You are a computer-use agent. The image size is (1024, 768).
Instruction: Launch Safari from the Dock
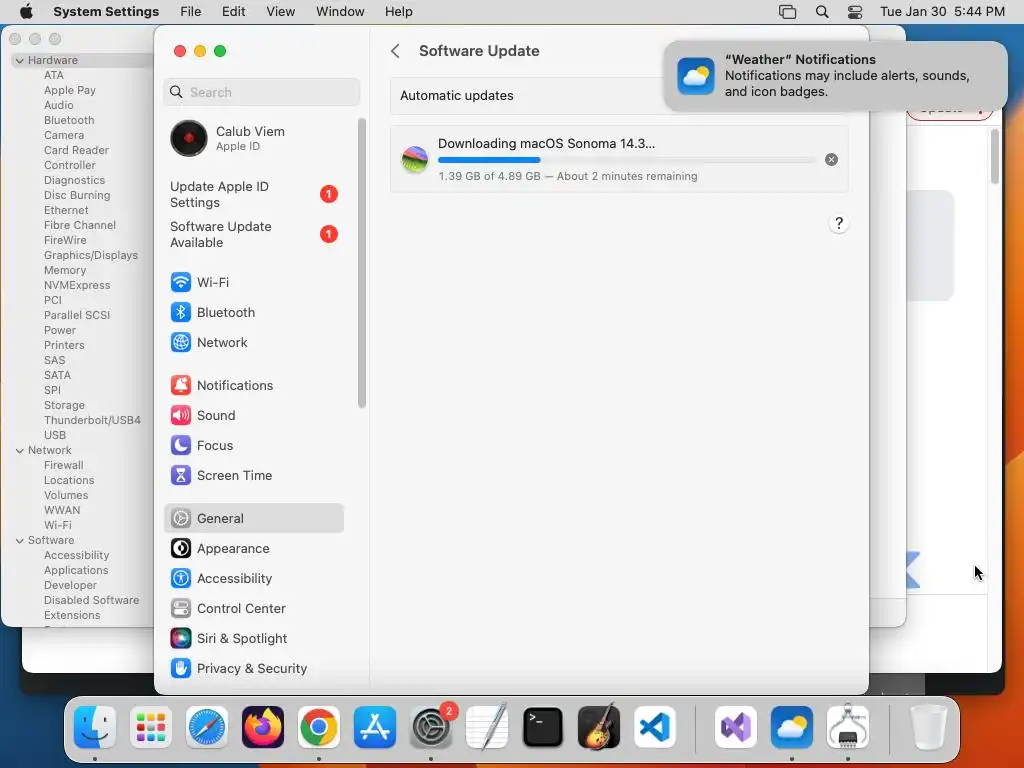207,727
